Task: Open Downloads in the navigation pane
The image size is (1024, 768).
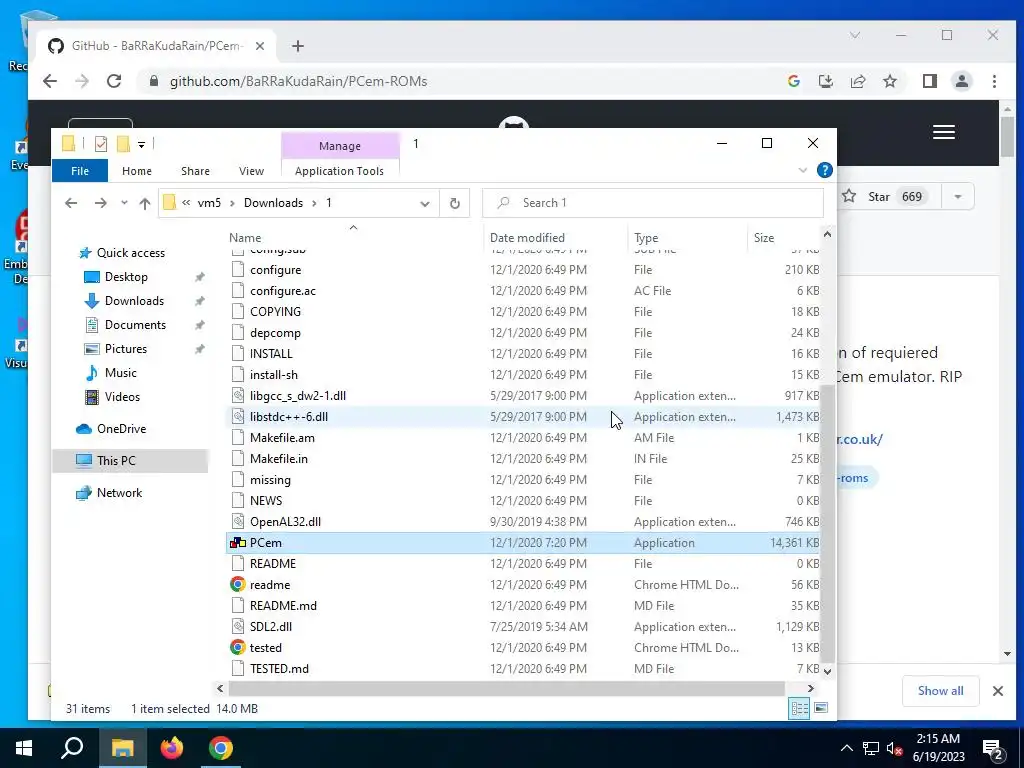Action: (134, 300)
